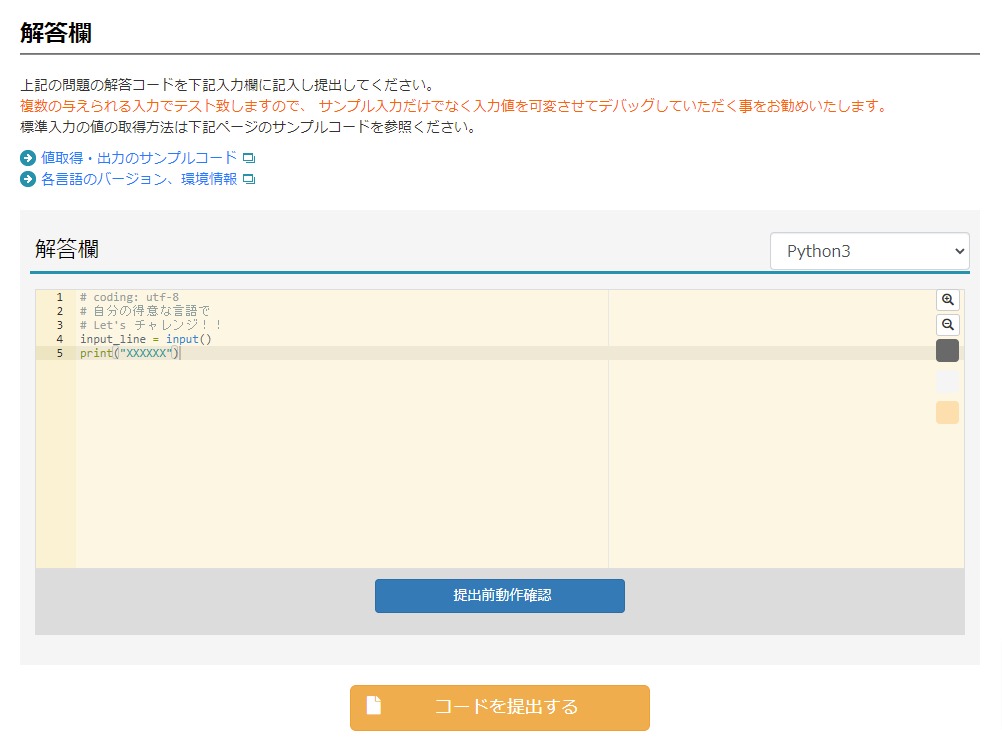Select the white editor theme swatch
The image size is (1002, 748).
pyautogui.click(x=947, y=381)
